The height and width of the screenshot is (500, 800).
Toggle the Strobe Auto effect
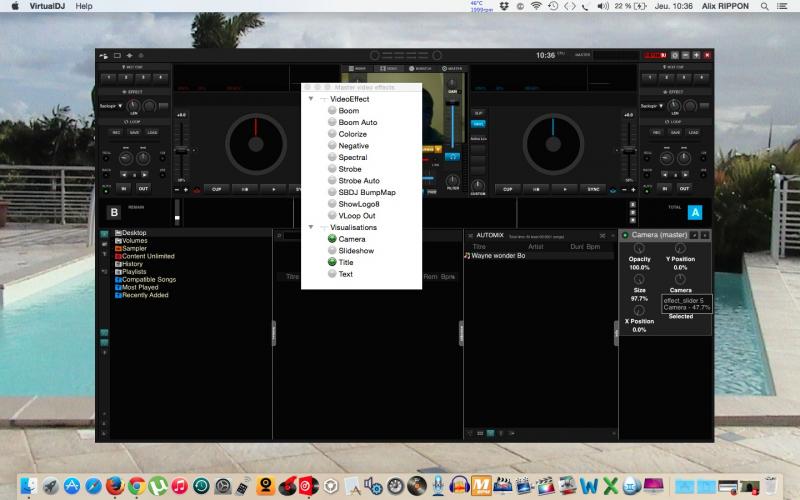(332, 181)
